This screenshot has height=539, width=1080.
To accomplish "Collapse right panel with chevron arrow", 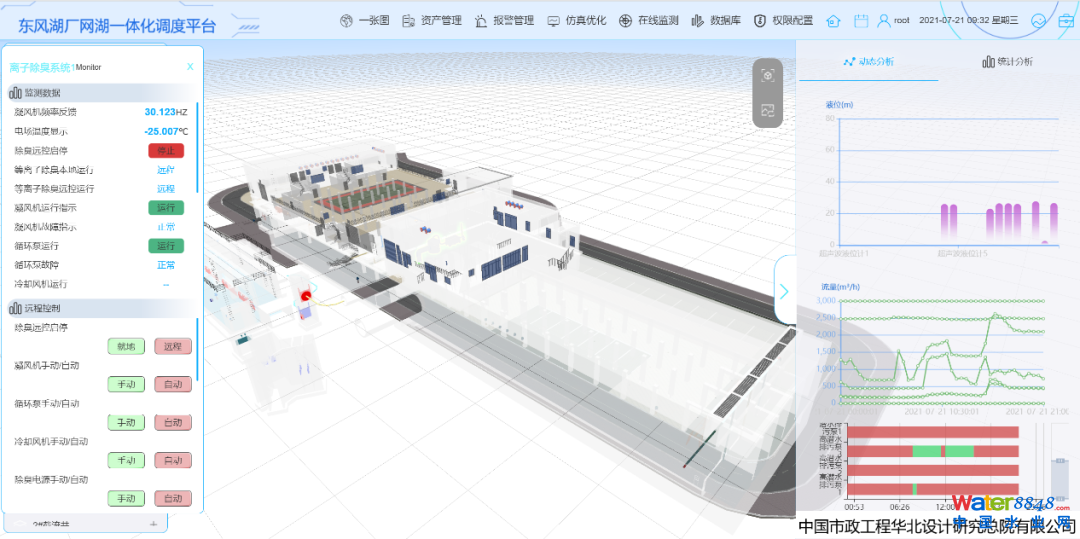I will point(784,291).
